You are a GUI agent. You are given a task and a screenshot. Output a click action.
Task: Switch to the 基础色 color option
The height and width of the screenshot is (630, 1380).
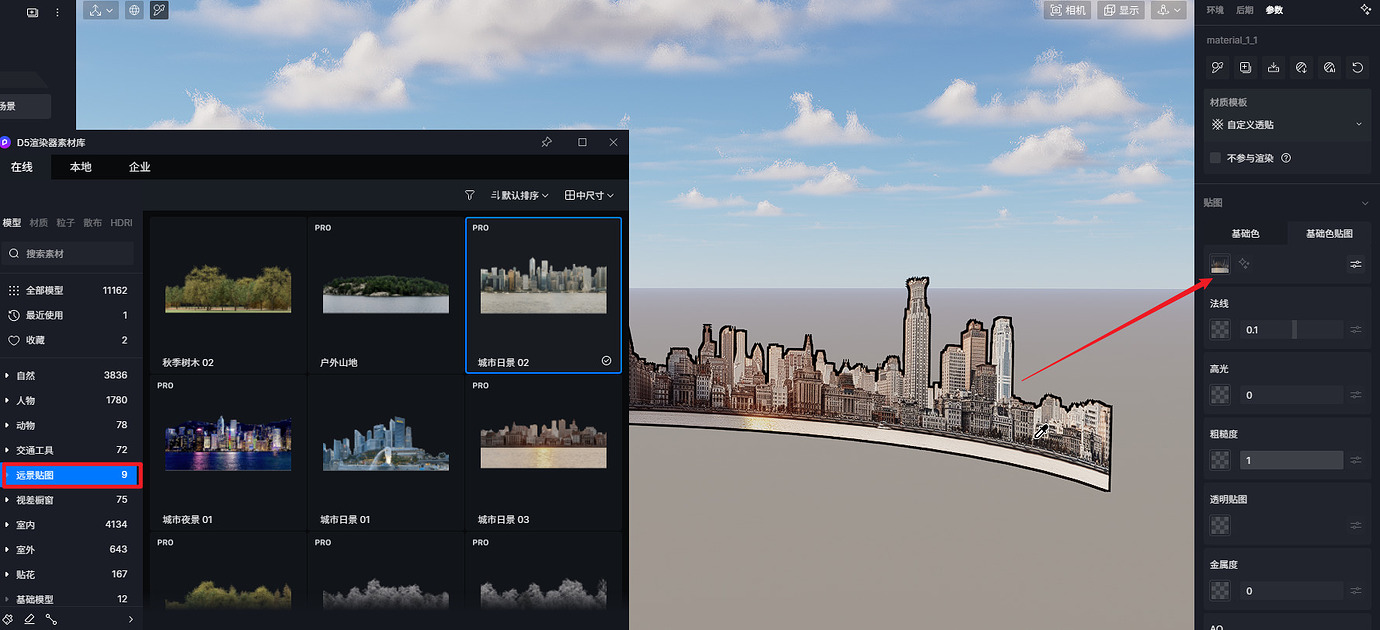[1245, 234]
